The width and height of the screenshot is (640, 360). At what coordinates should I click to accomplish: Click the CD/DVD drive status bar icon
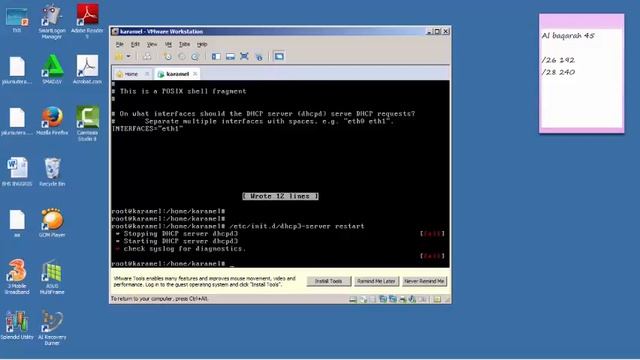click(x=363, y=299)
